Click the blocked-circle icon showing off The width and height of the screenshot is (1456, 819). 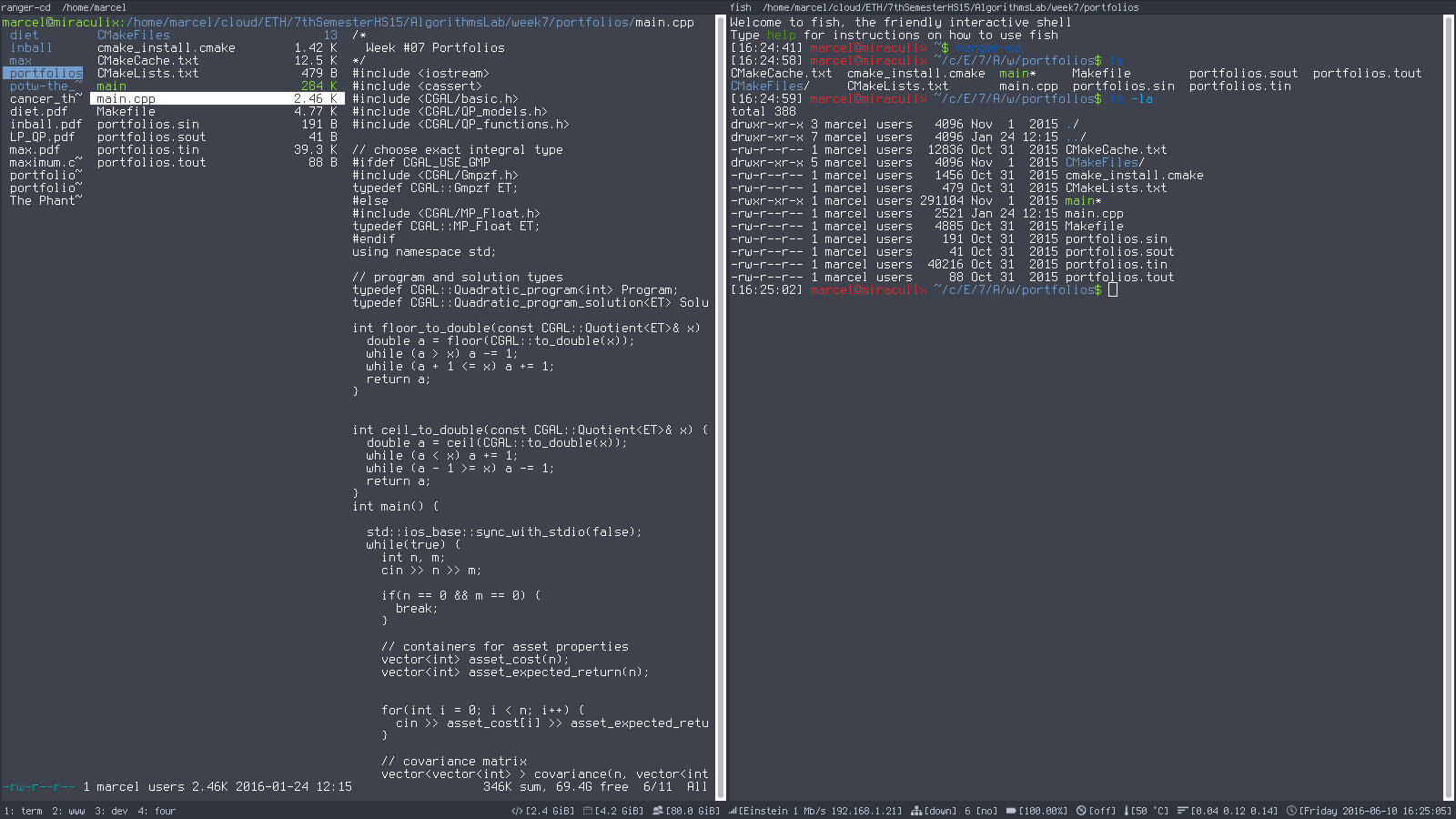click(x=1081, y=811)
